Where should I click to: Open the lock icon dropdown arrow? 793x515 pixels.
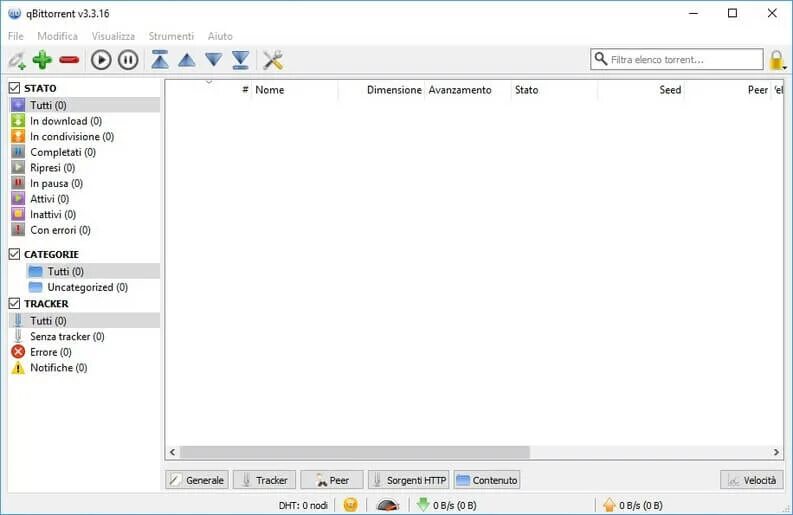click(784, 67)
